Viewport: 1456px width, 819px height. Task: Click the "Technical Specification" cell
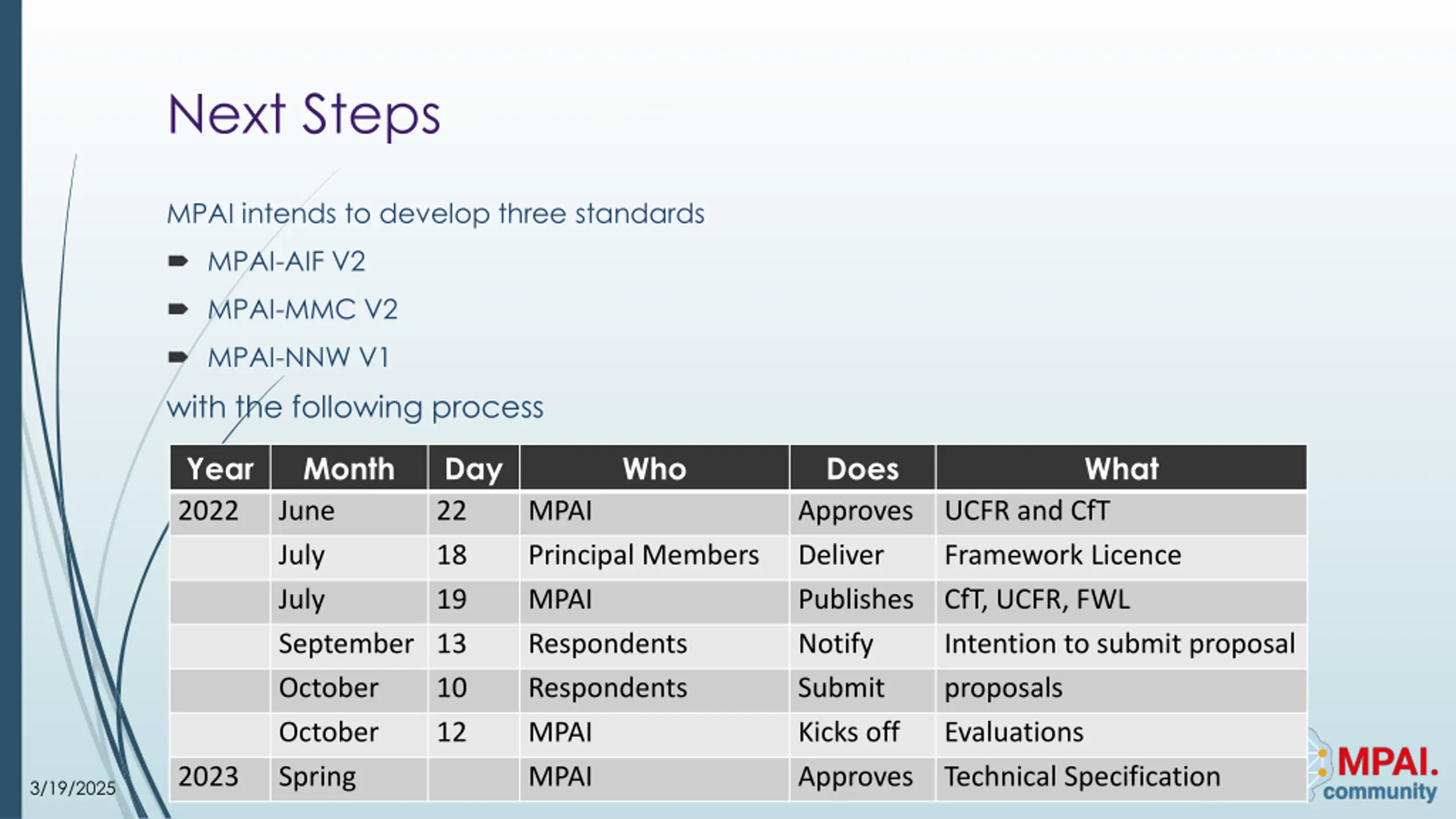click(1082, 777)
